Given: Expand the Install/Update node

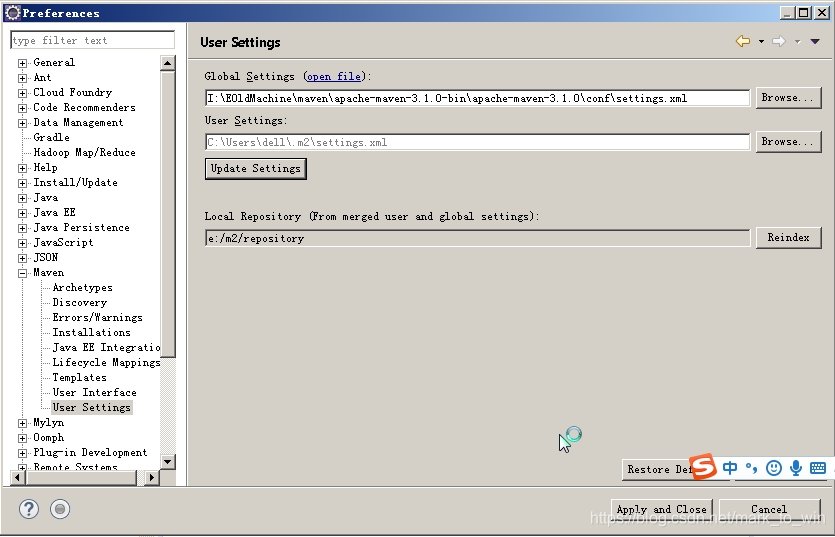Looking at the screenshot, I should coord(22,183).
